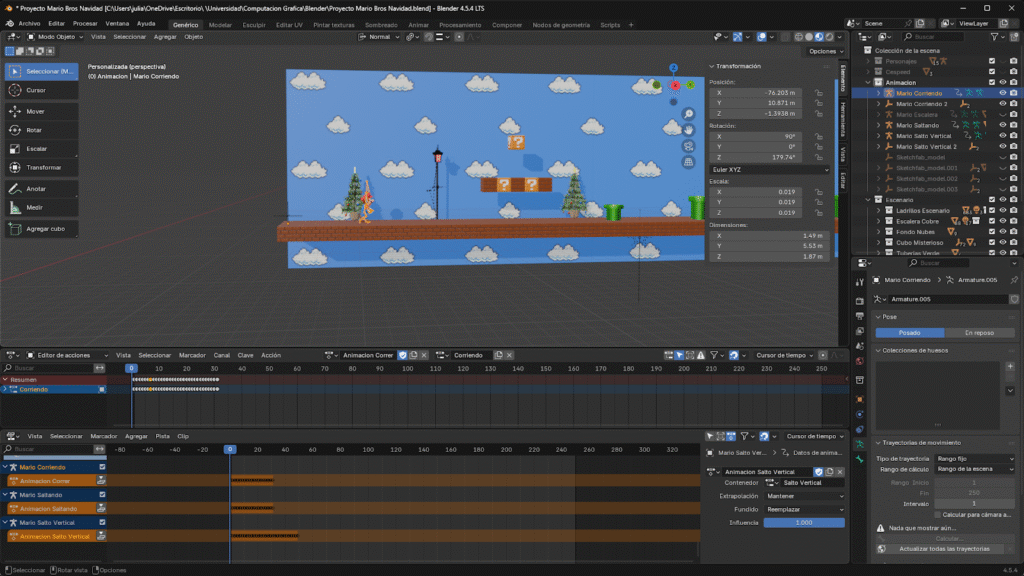
Task: Open the Procesar menu
Action: point(85,23)
